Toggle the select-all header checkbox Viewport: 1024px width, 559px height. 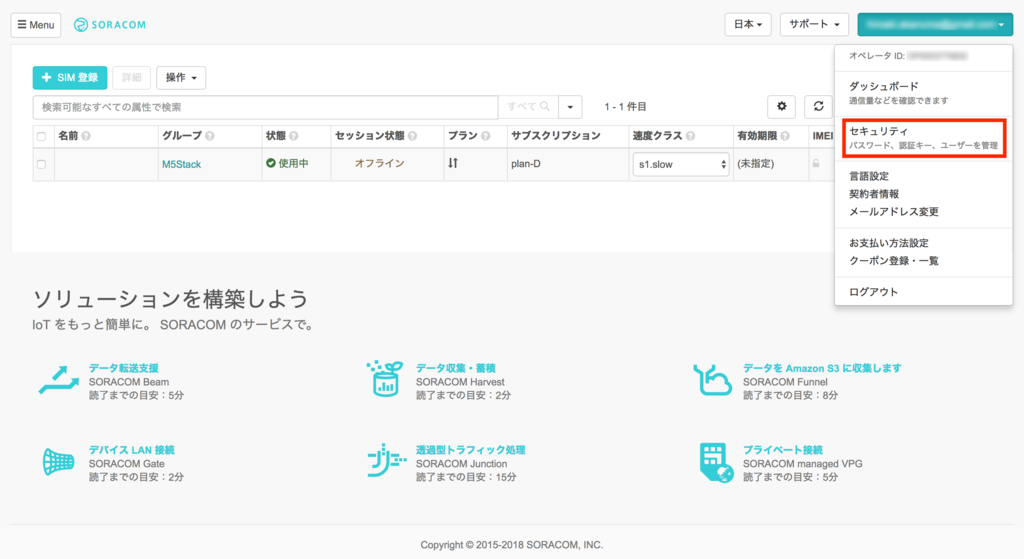[42, 136]
